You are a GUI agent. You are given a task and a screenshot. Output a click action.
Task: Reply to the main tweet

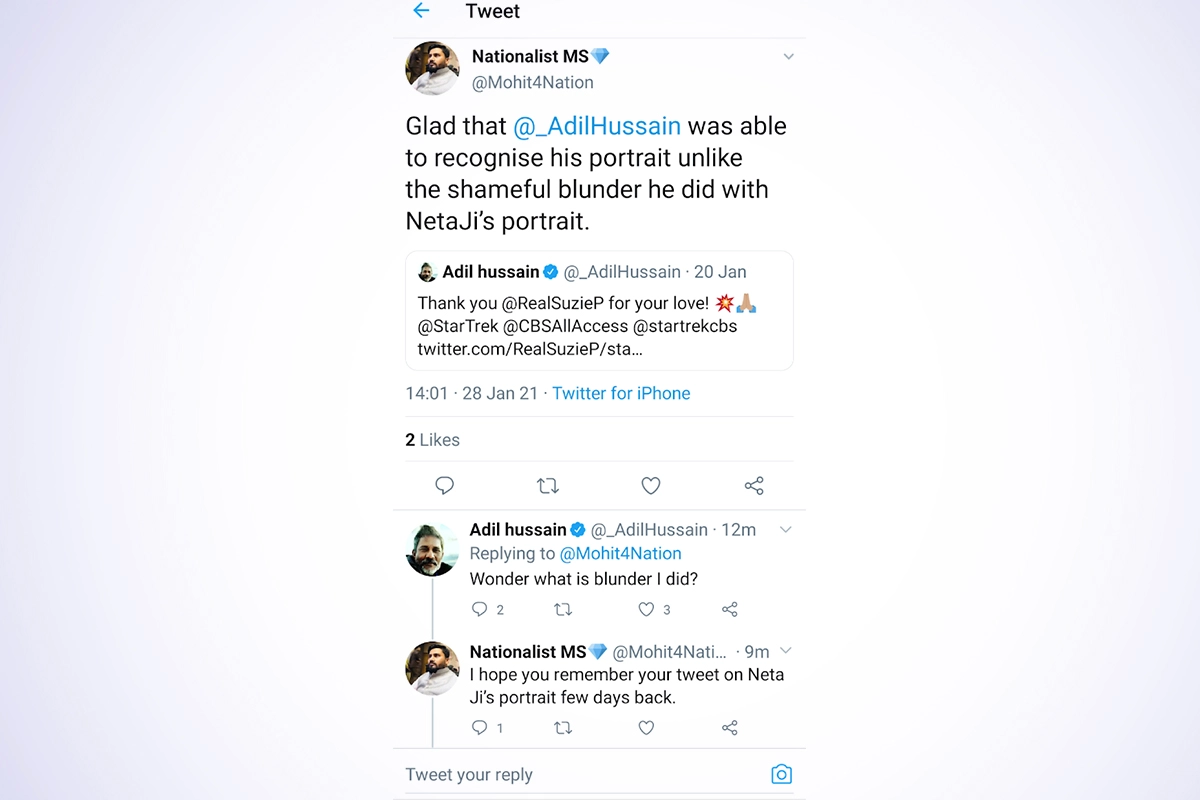pos(445,486)
